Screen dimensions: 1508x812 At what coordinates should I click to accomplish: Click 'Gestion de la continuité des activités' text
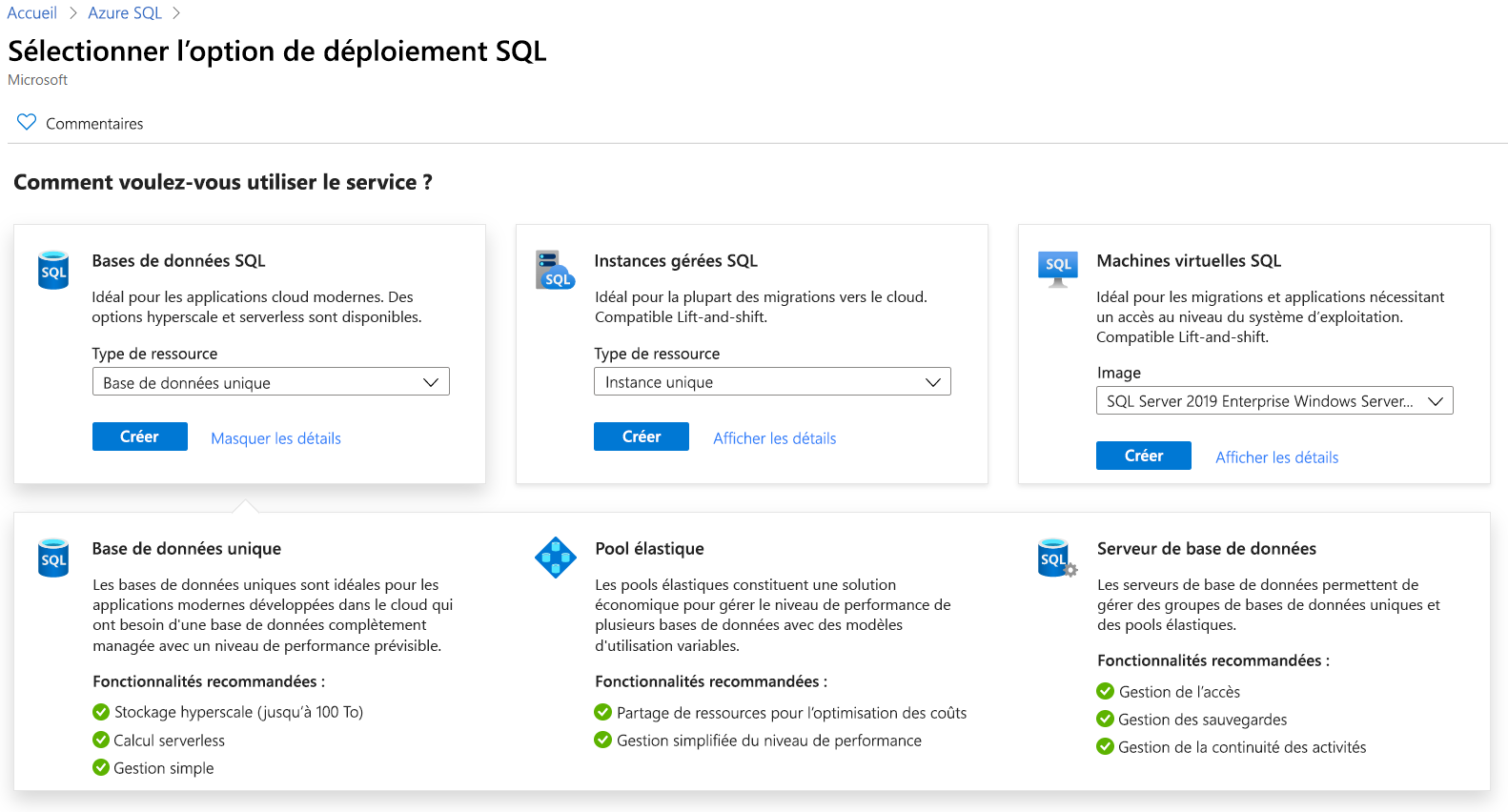[1242, 747]
